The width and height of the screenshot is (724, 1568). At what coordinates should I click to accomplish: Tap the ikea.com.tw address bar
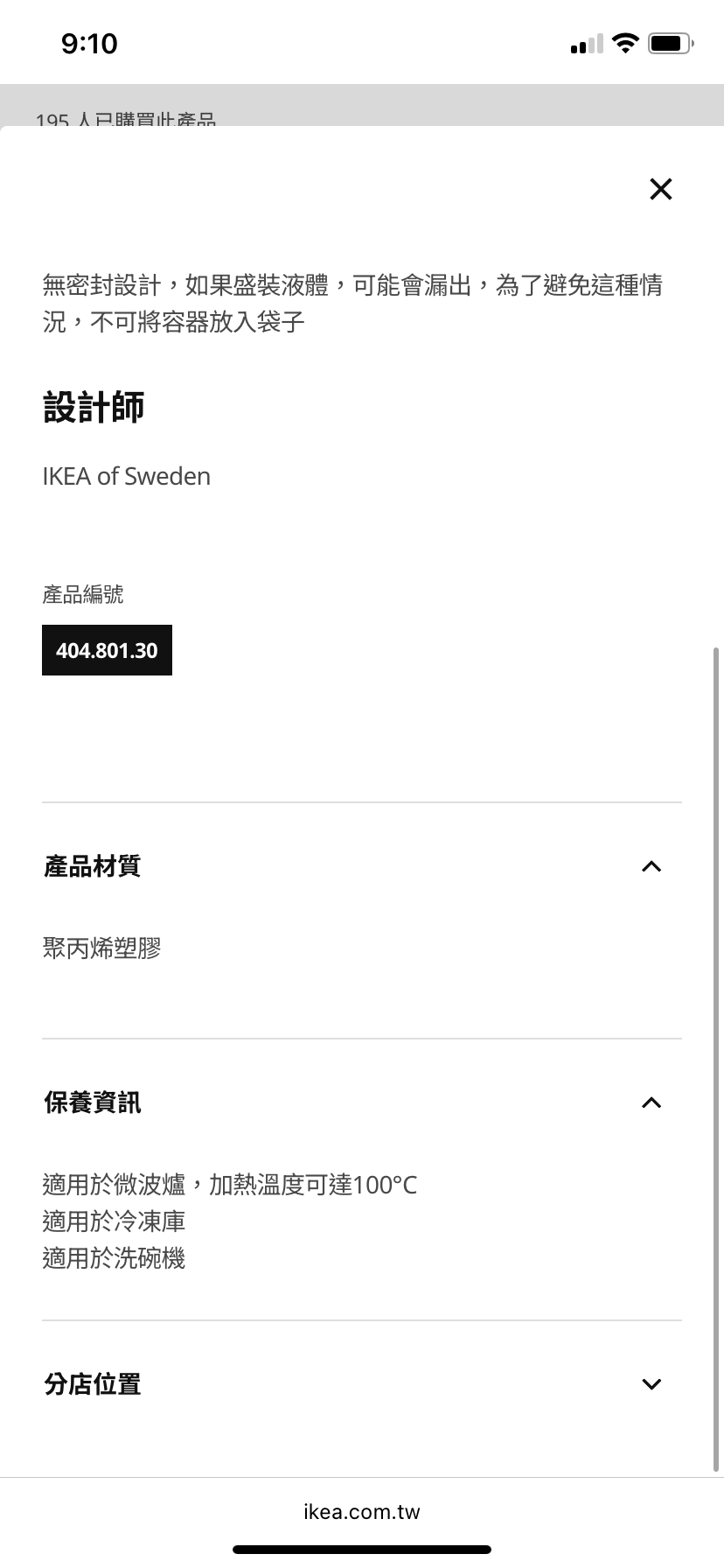pyautogui.click(x=362, y=1511)
